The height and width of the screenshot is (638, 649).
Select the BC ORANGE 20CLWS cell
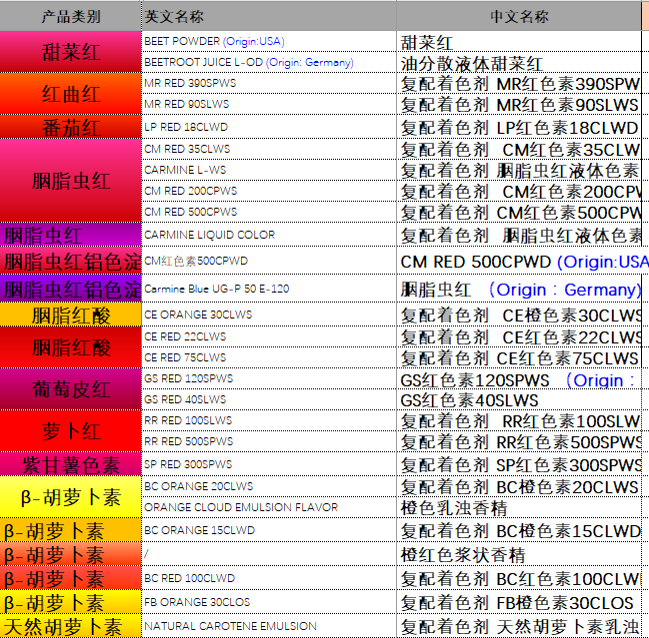tap(269, 486)
